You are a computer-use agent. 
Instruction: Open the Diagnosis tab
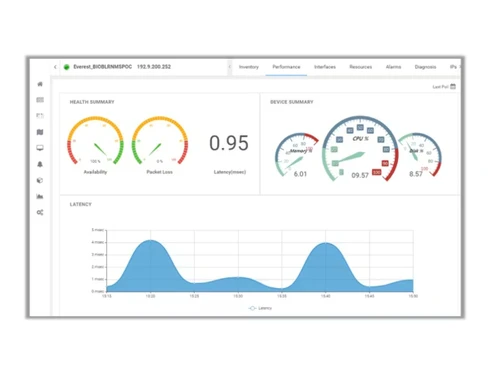click(425, 67)
